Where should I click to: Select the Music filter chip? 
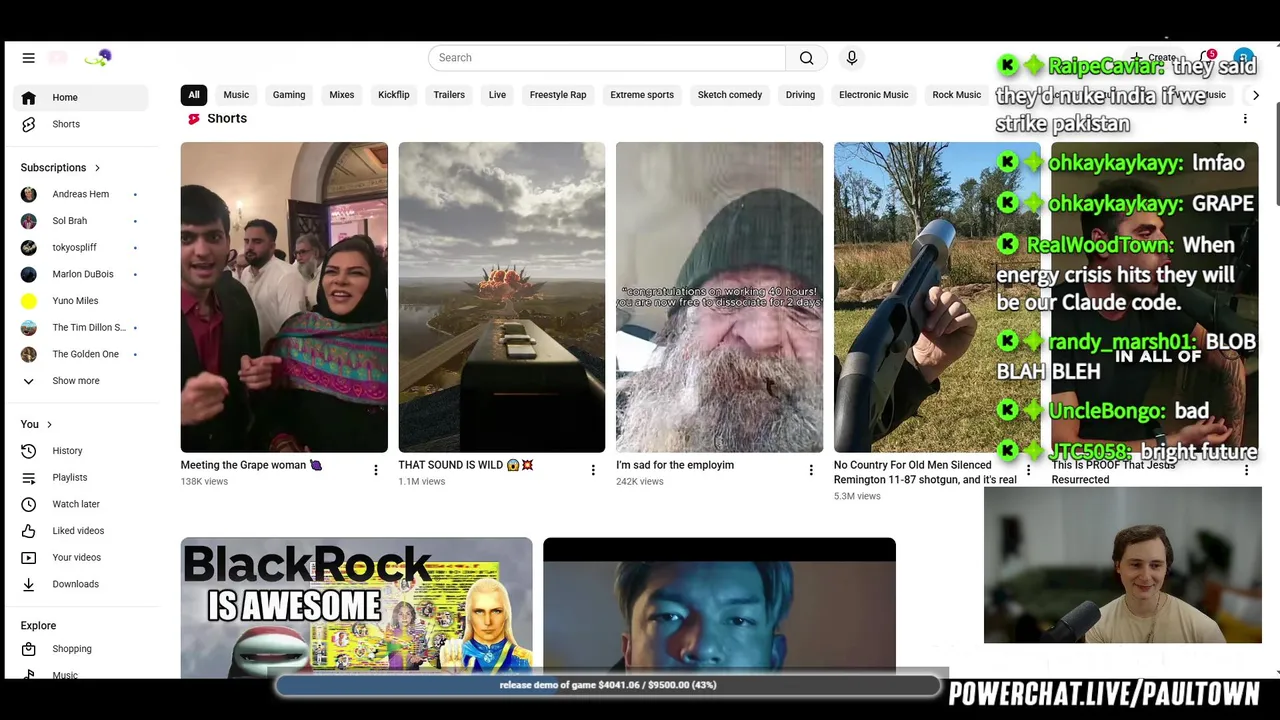coord(236,95)
